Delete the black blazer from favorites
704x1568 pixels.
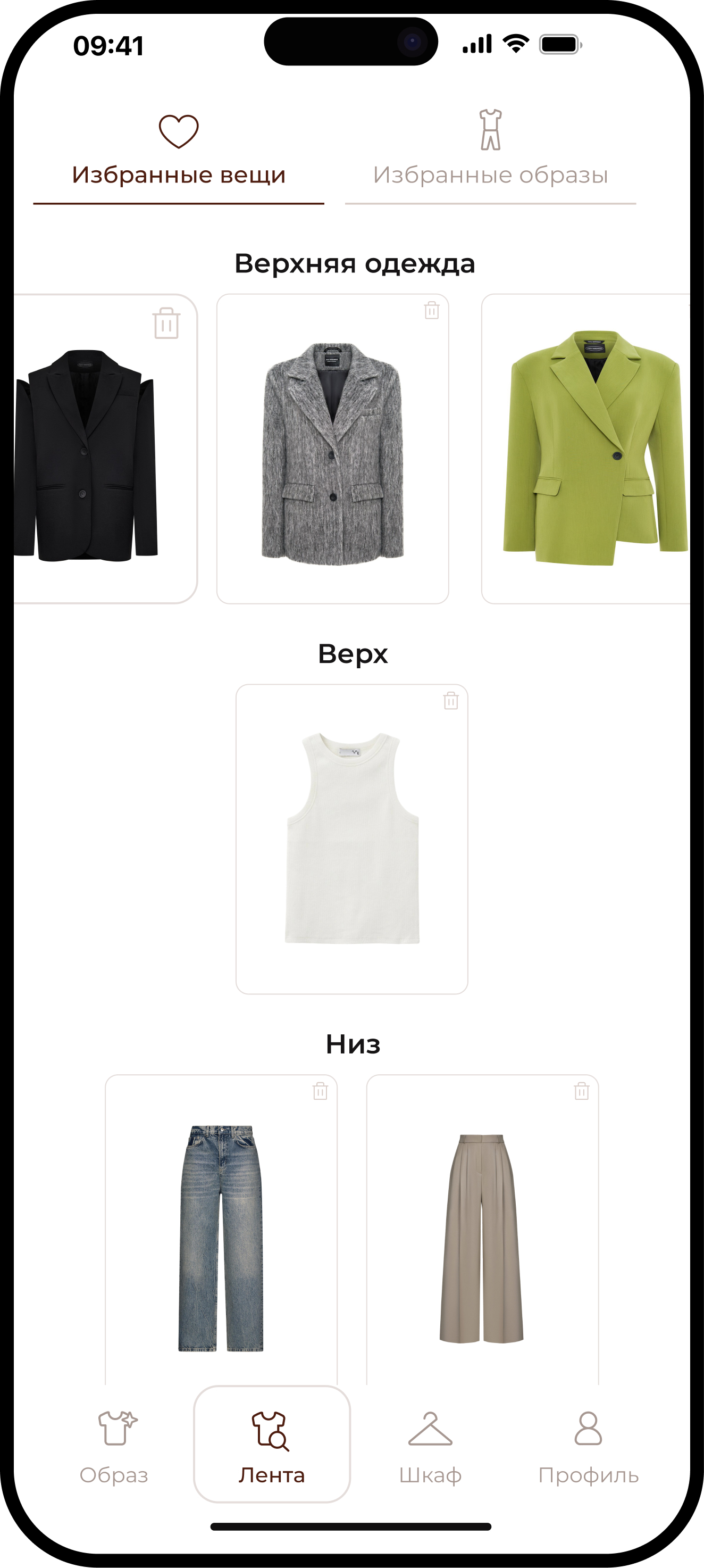pos(166,322)
